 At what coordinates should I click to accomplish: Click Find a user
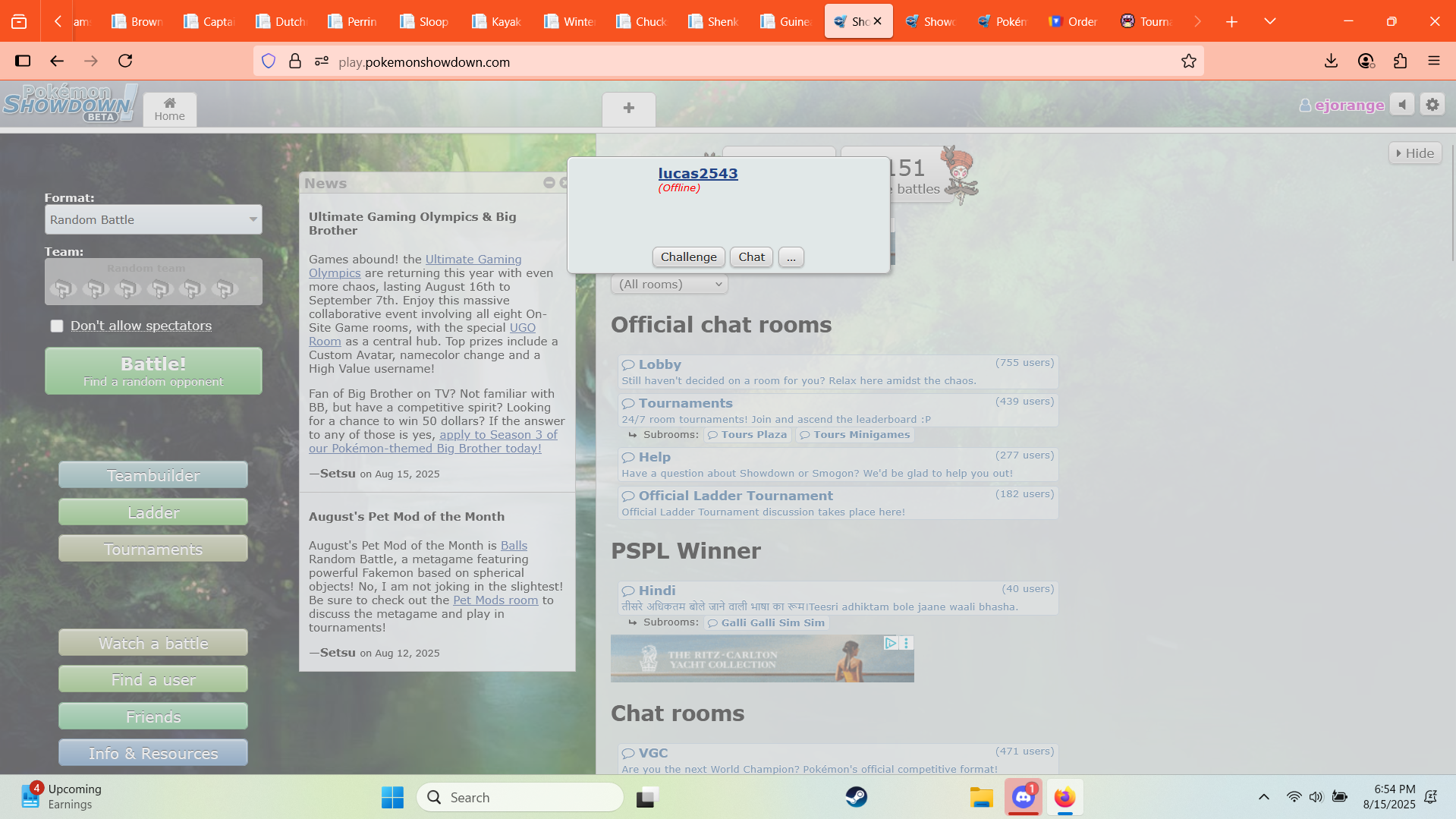click(x=153, y=679)
